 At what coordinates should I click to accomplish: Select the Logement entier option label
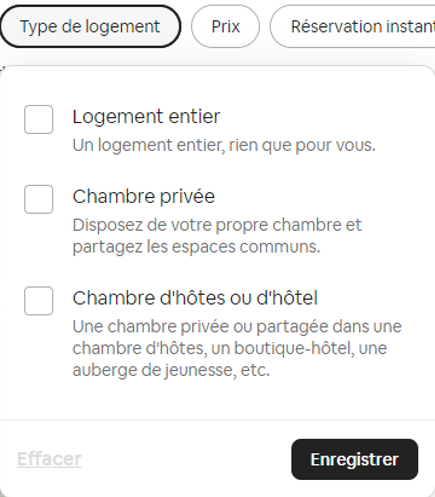[x=146, y=117]
